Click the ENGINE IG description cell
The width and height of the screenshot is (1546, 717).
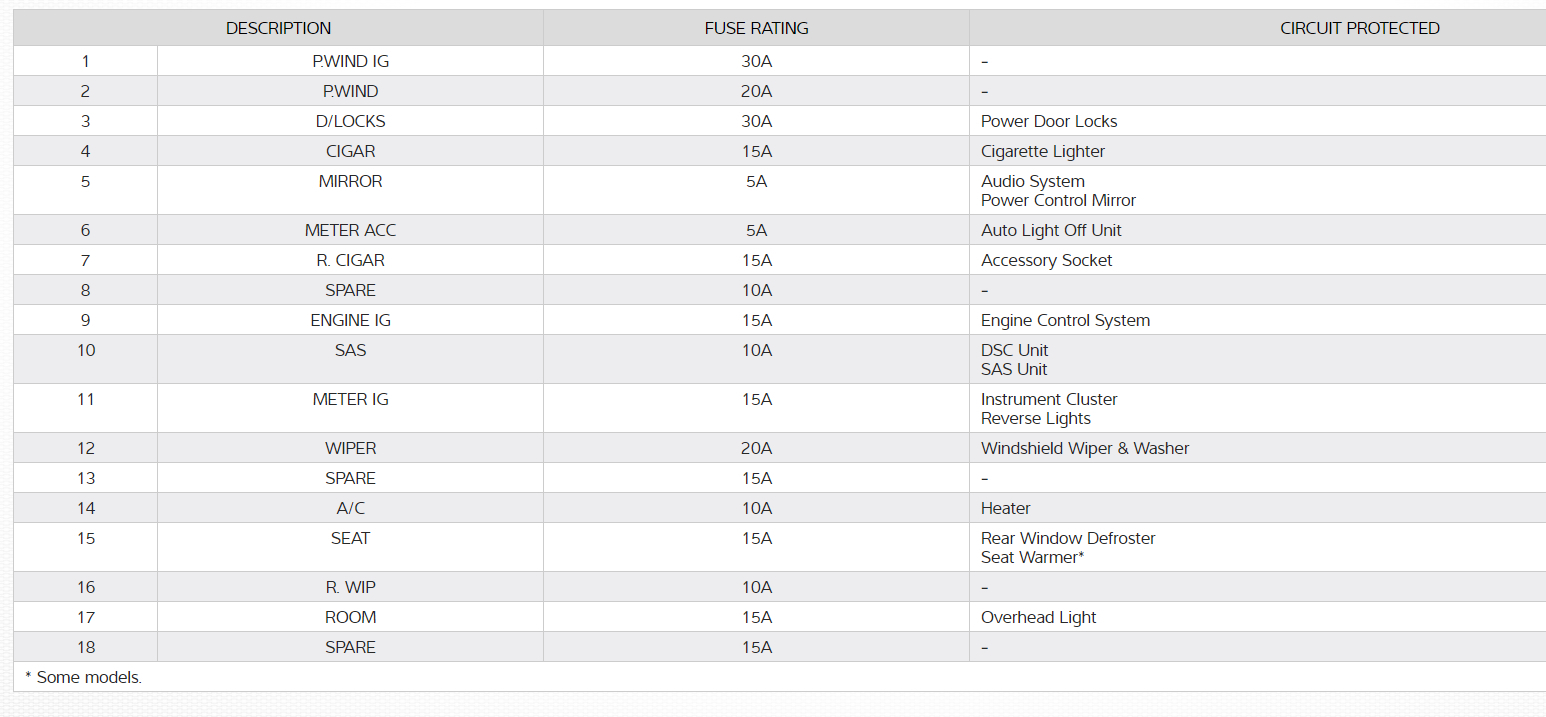(x=350, y=320)
